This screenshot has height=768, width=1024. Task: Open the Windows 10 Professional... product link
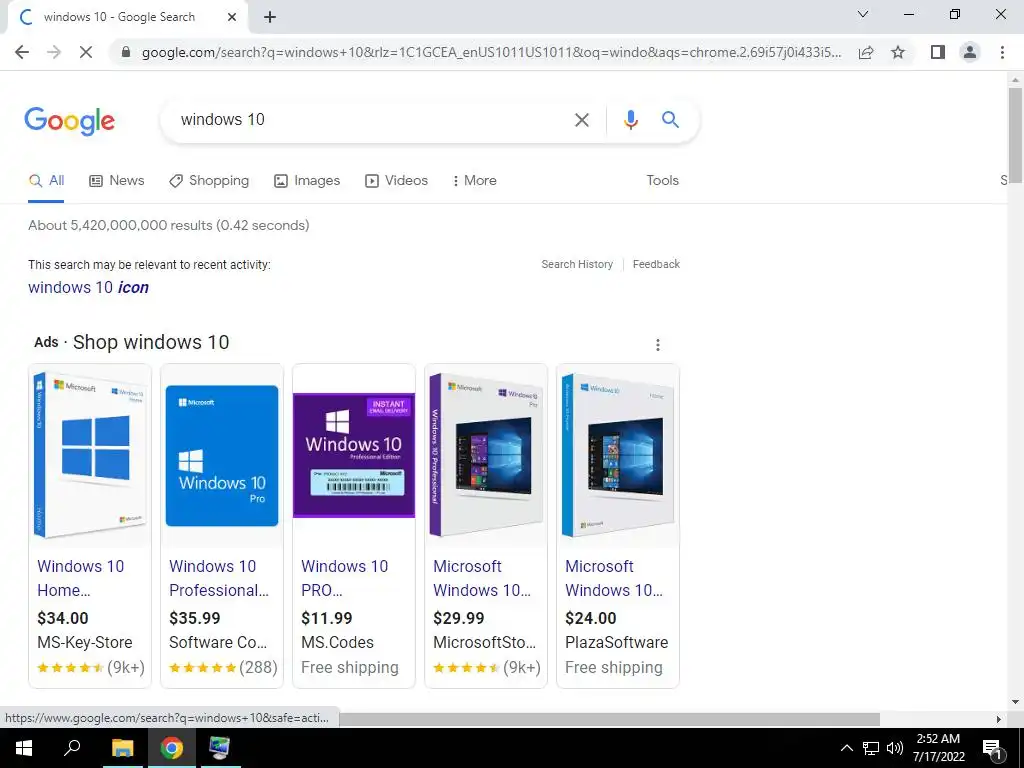tap(219, 578)
